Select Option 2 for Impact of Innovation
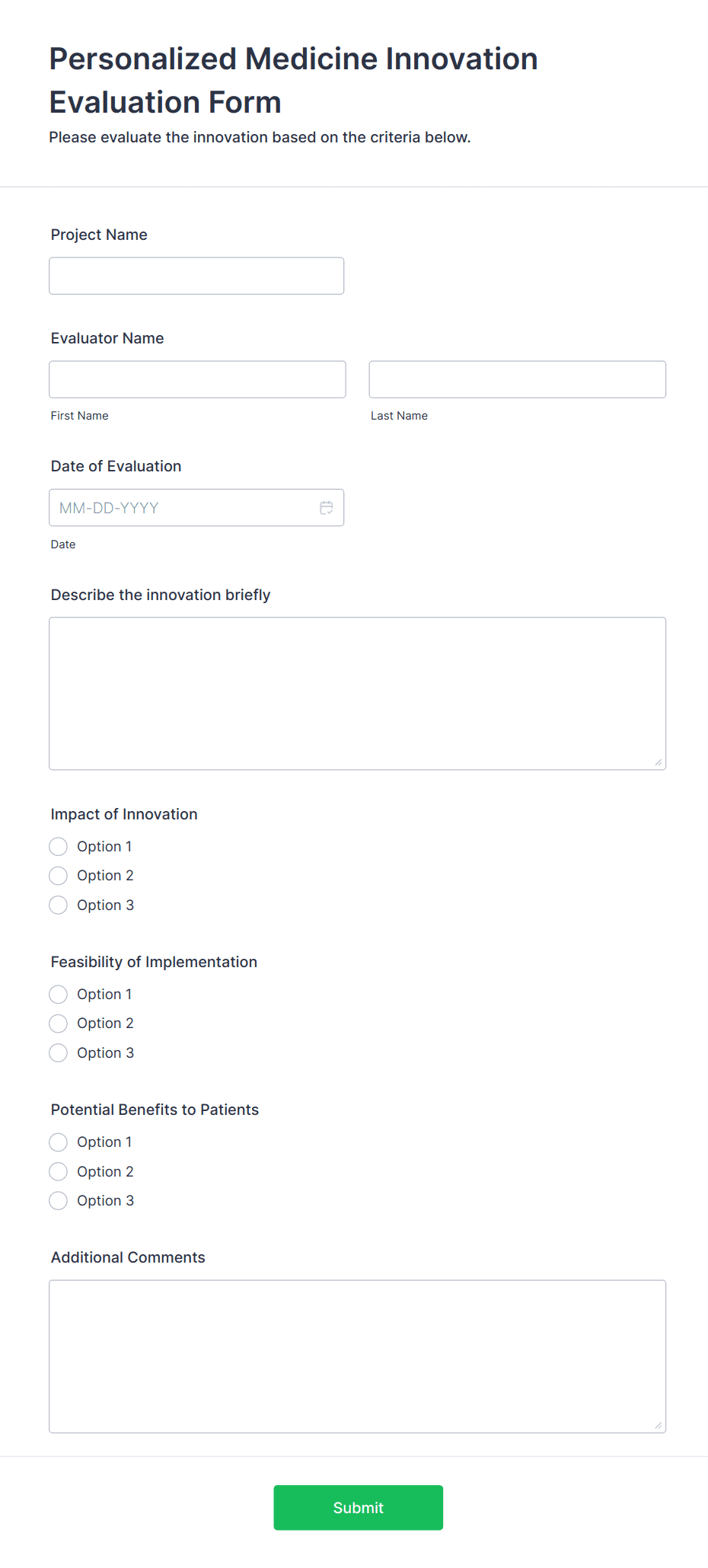Image resolution: width=708 pixels, height=1568 pixels. [x=59, y=876]
